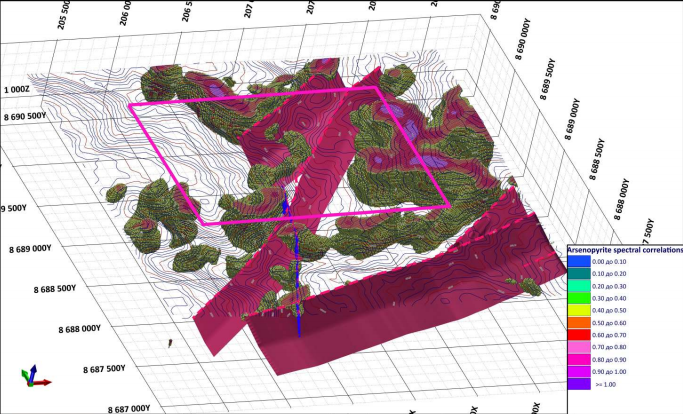Click the red X-axis arrow of the gizmo
This screenshot has height=414, width=683.
(x=41, y=383)
